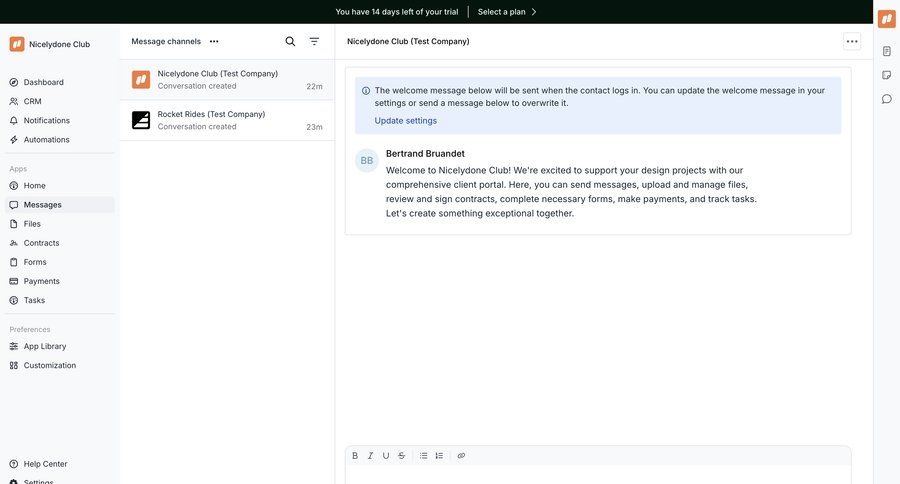Viewport: 900px width, 484px height.
Task: Toggle numbered list in message editor
Action: click(x=439, y=456)
